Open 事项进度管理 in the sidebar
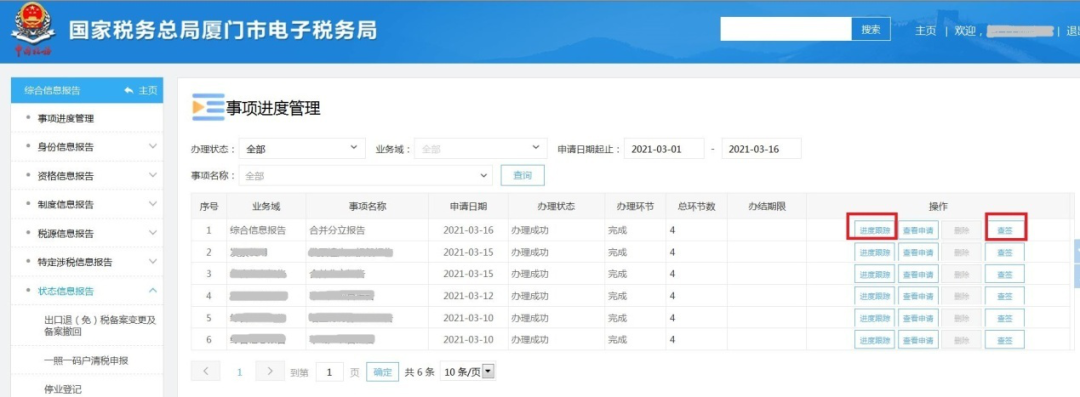Screen dimensions: 1080x397 click(87, 119)
